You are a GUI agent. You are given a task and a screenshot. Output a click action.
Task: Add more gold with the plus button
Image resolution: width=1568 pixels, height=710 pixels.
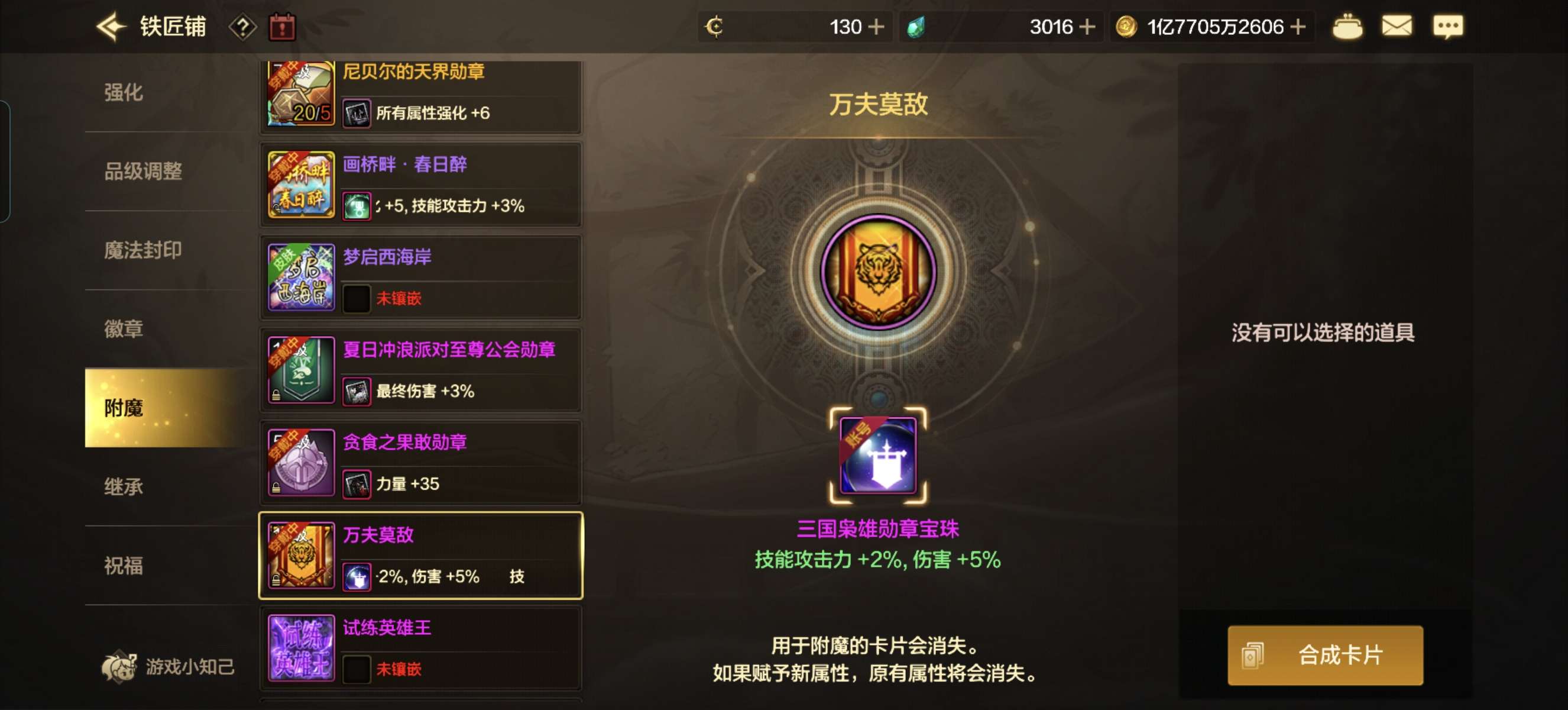[x=1298, y=27]
